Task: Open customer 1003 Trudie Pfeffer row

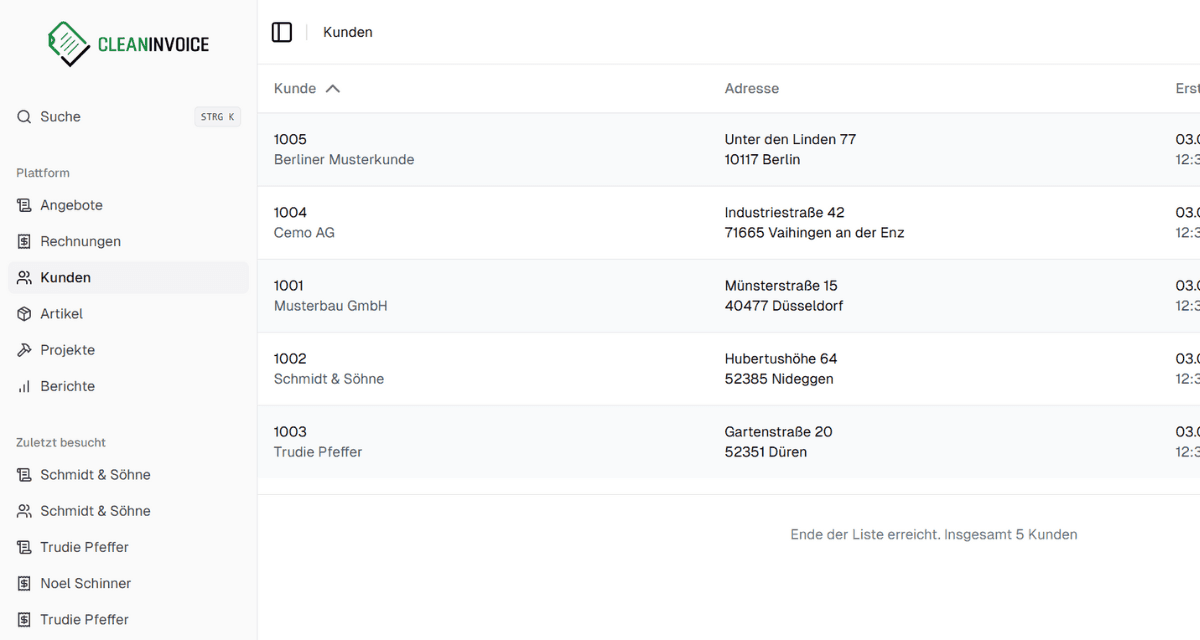Action: click(729, 441)
